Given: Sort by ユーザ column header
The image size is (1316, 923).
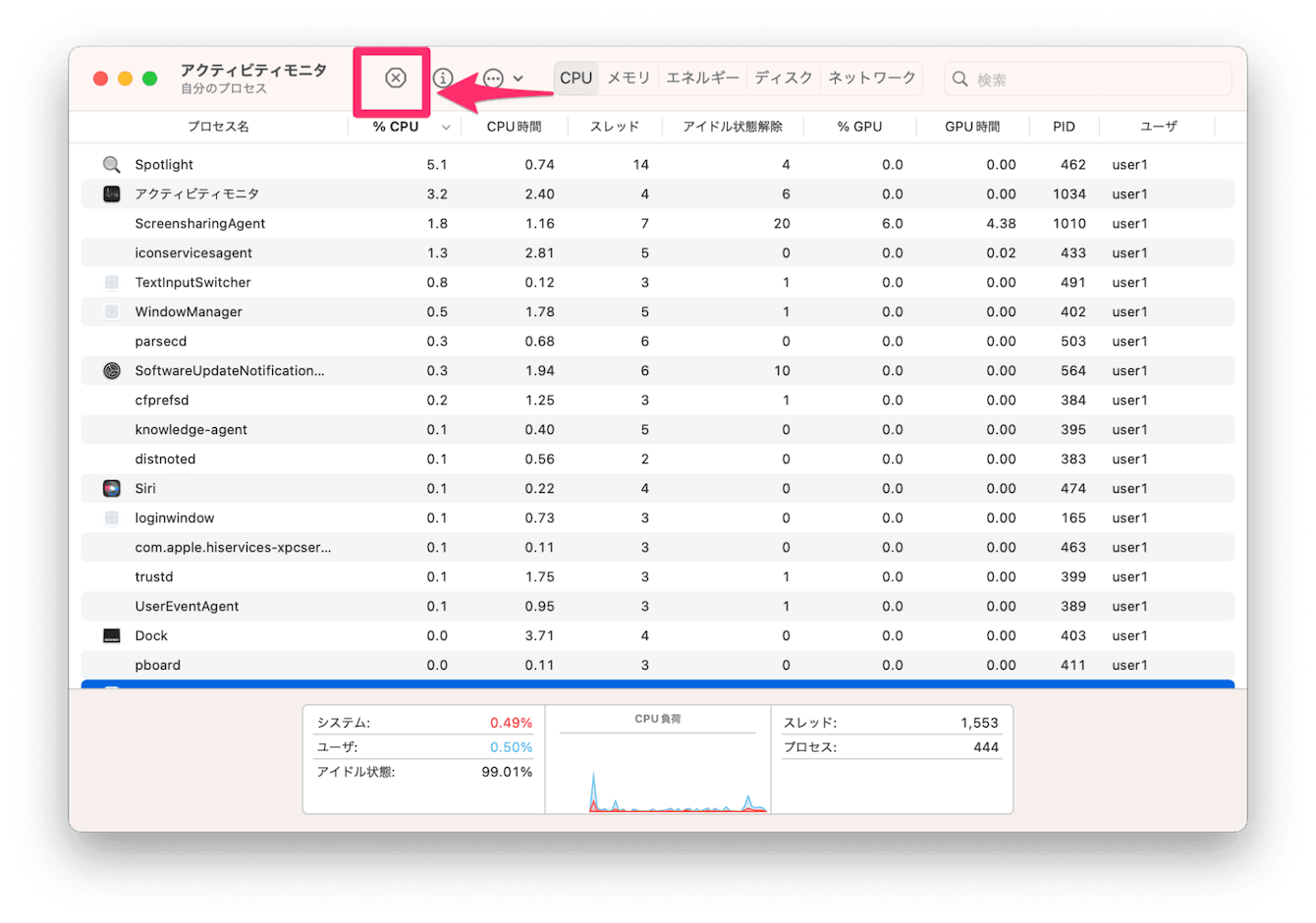Looking at the screenshot, I should 1159,127.
